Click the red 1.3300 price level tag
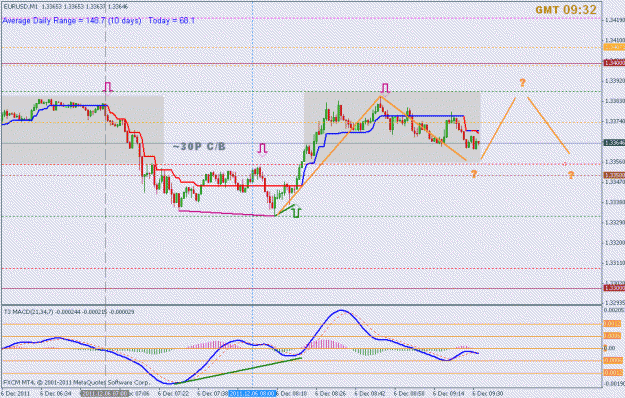625x398 pixels. 614,288
